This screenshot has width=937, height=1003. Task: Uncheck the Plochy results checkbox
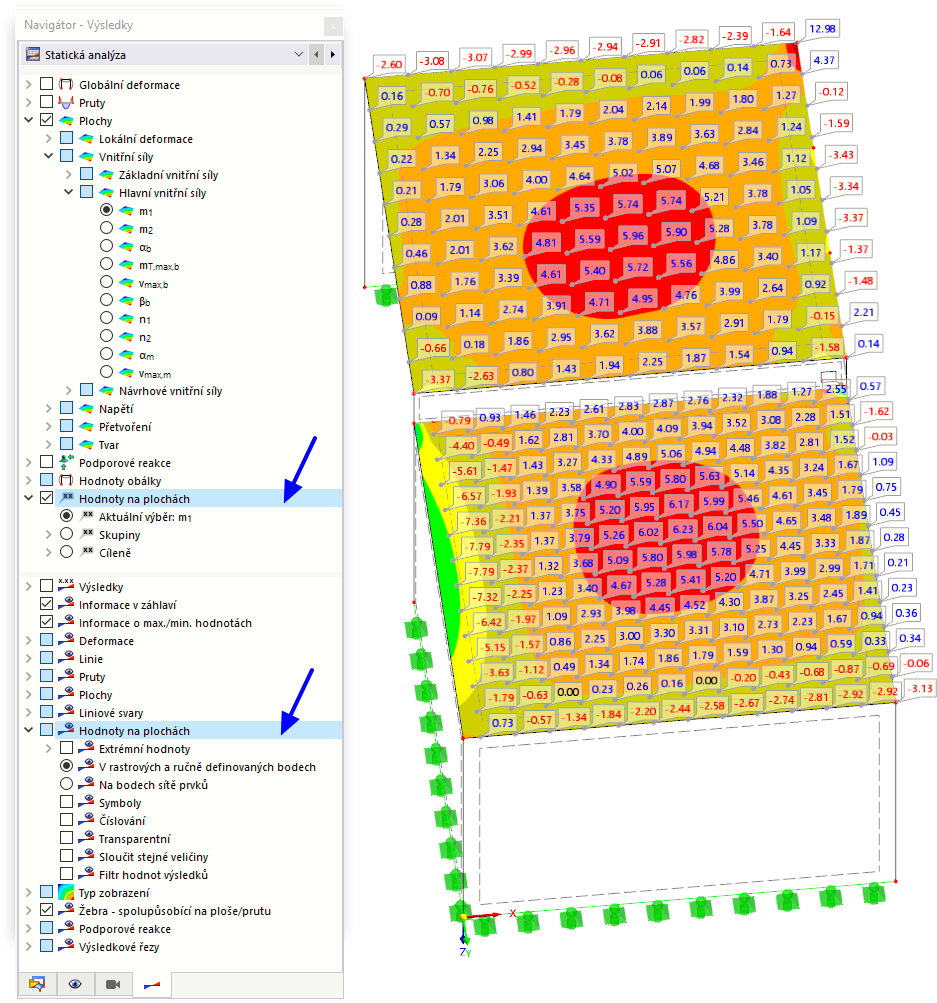click(x=46, y=120)
